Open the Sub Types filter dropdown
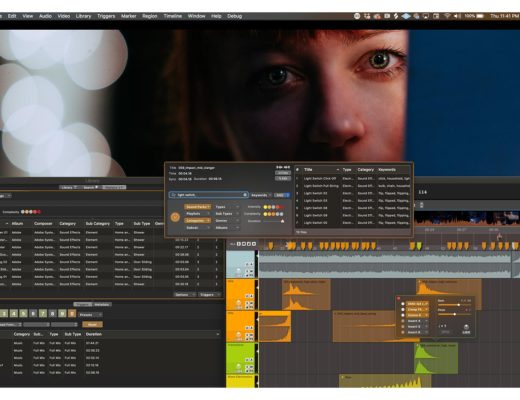520x400 pixels. tap(227, 214)
